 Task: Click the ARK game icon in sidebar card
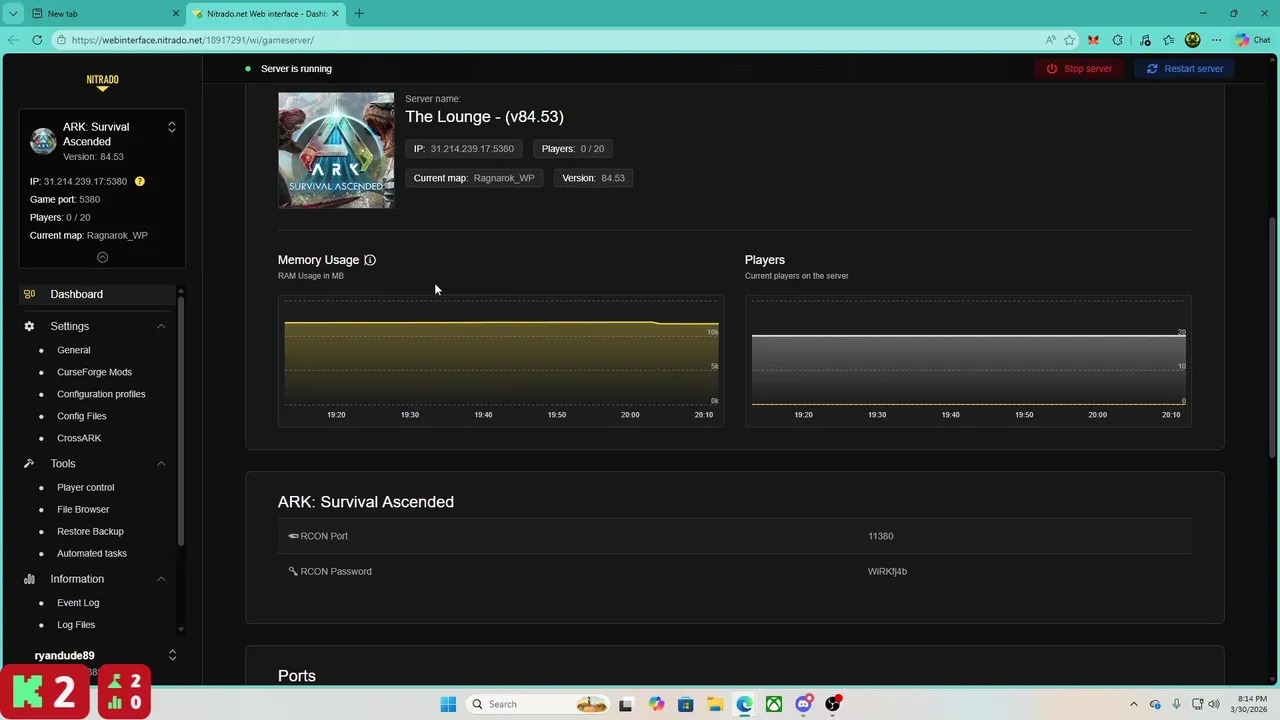tap(43, 141)
